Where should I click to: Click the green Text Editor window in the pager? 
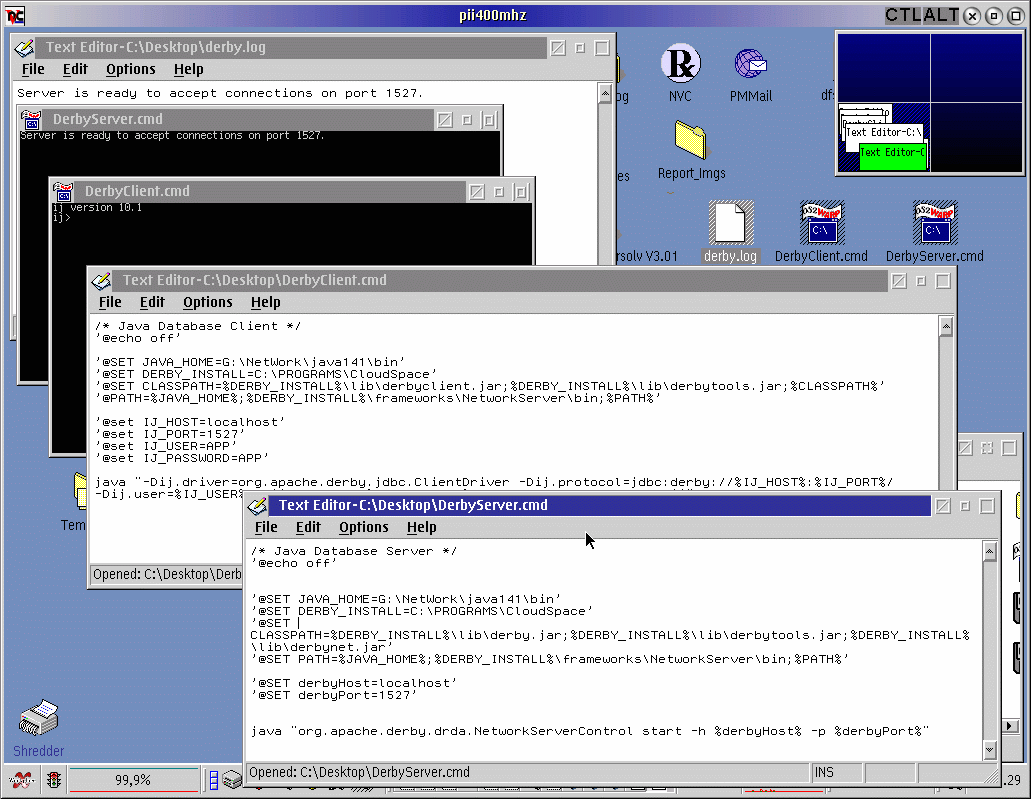[892, 155]
